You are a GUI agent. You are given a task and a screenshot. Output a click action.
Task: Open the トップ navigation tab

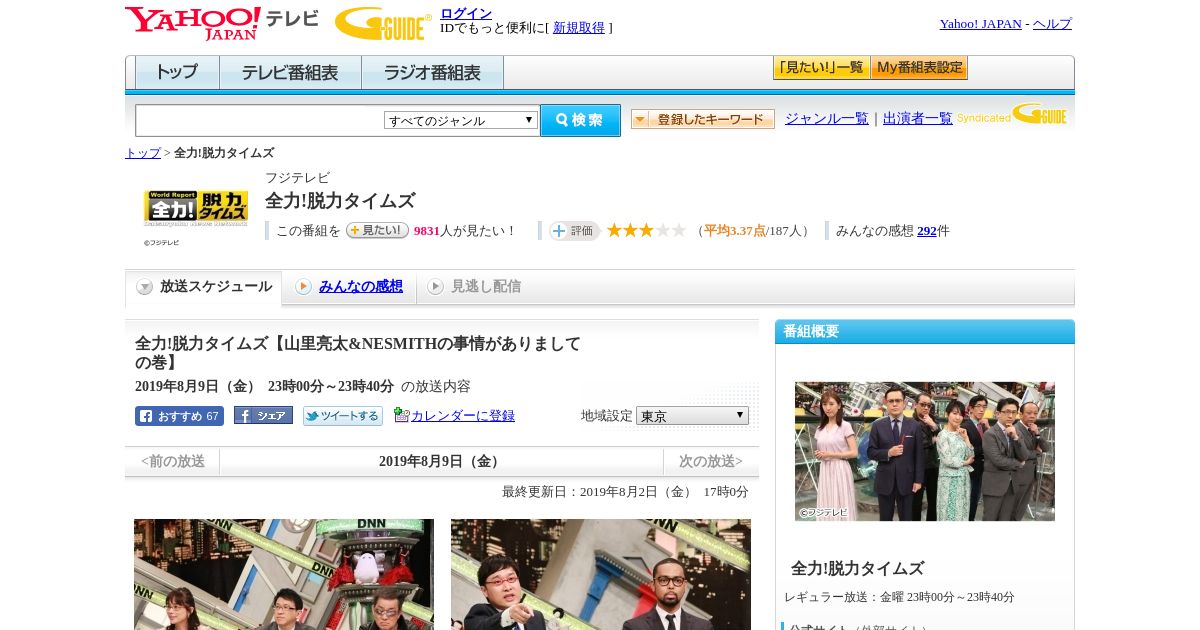click(177, 73)
